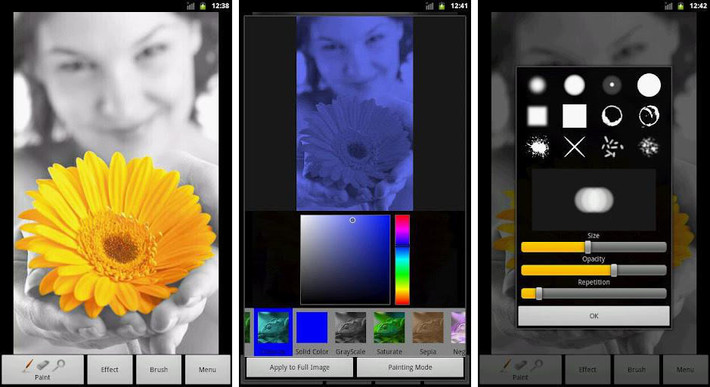Click the Repetition slider track
Image resolution: width=710 pixels, height=387 pixels.
click(x=594, y=293)
